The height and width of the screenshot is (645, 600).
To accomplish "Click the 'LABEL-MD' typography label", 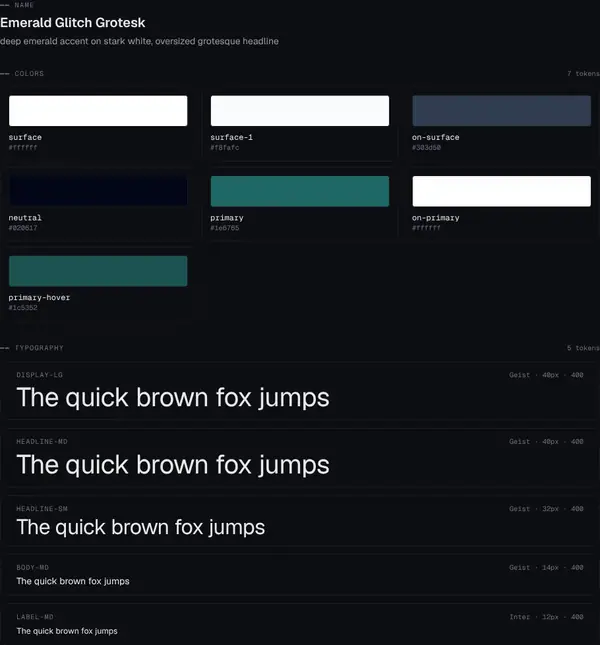I will [x=35, y=617].
